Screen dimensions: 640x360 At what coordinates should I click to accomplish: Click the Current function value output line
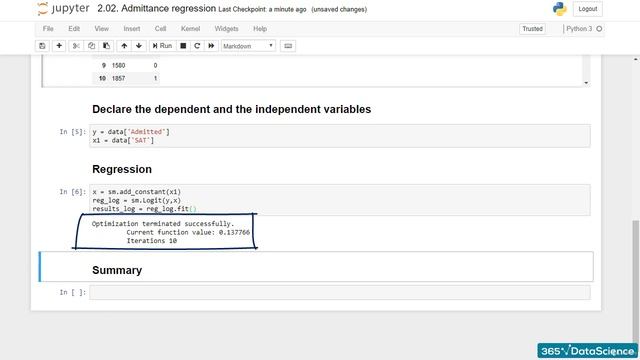point(188,232)
